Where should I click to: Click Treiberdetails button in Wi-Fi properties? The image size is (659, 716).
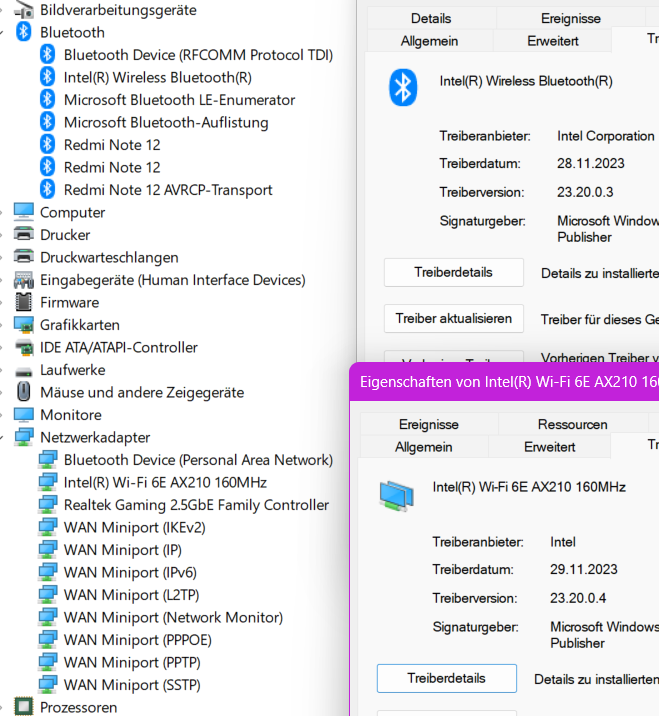point(447,679)
